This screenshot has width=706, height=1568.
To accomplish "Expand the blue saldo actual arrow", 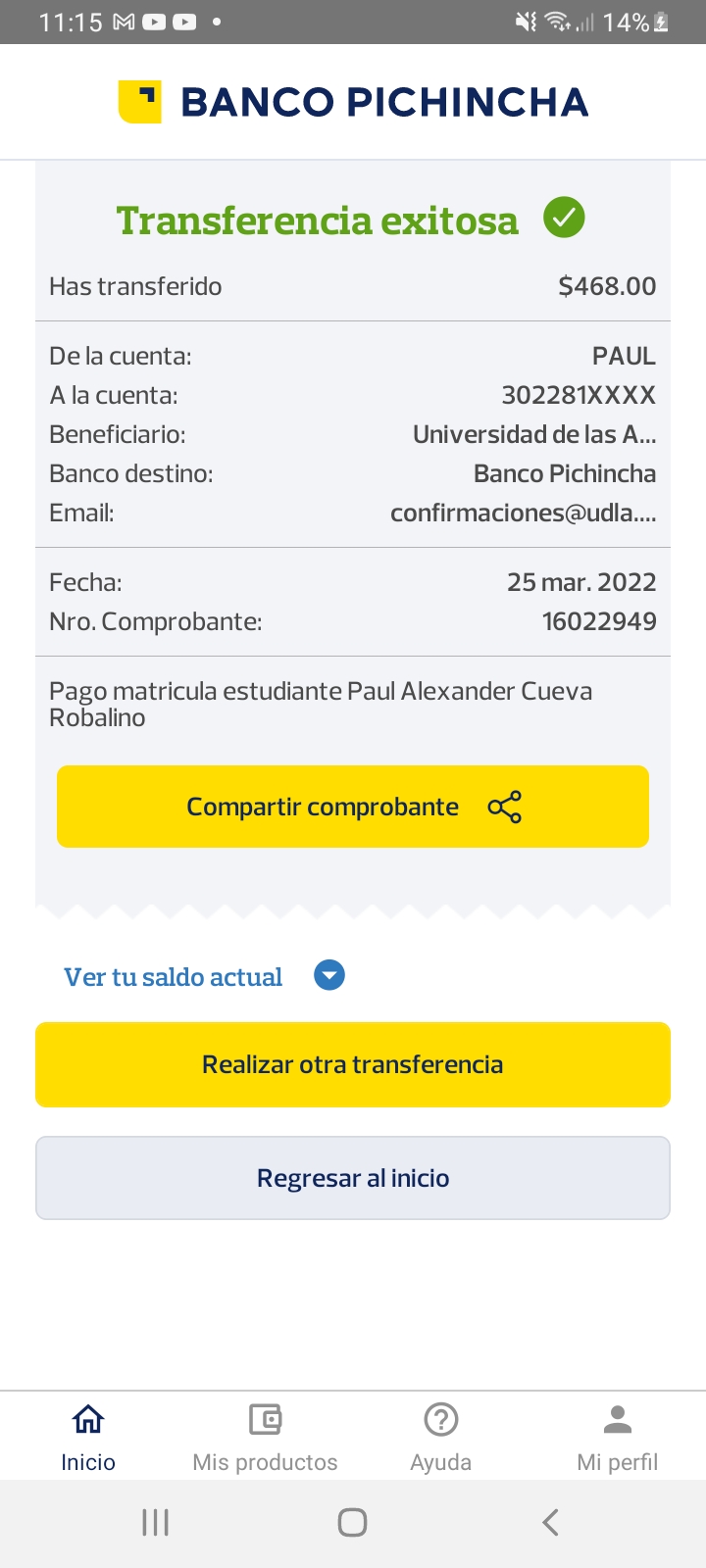I will pyautogui.click(x=329, y=976).
